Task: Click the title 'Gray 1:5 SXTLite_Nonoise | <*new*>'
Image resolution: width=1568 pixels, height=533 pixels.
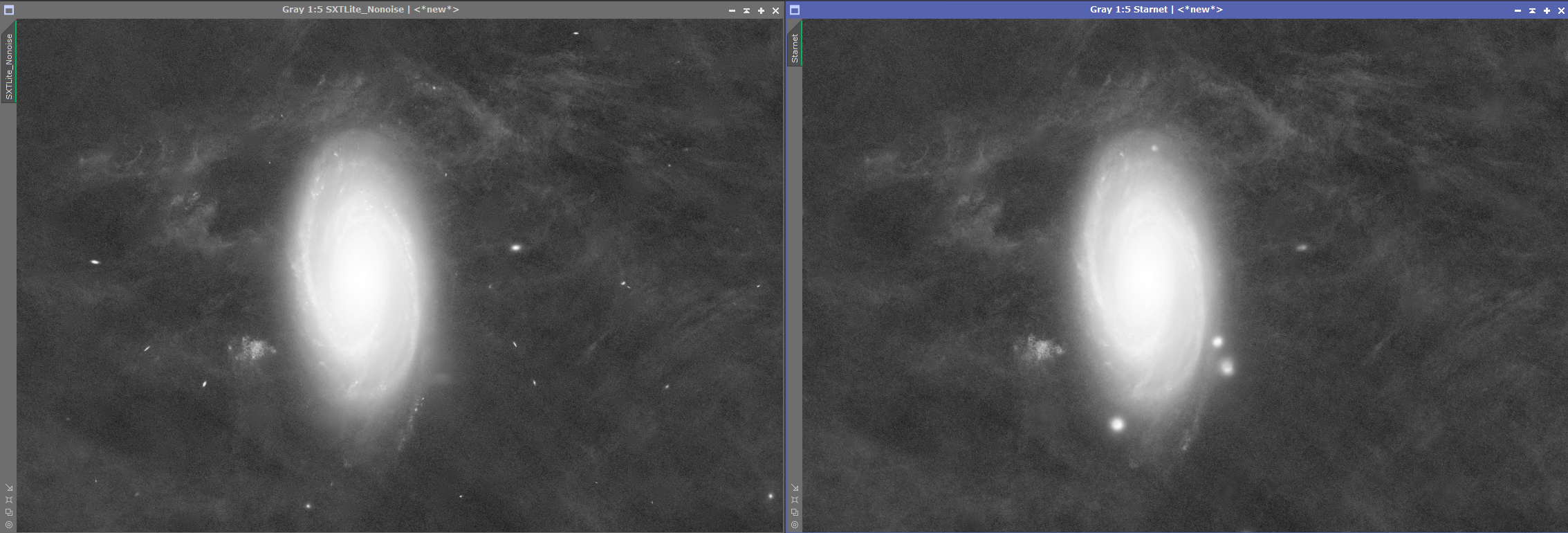Action: pyautogui.click(x=371, y=10)
